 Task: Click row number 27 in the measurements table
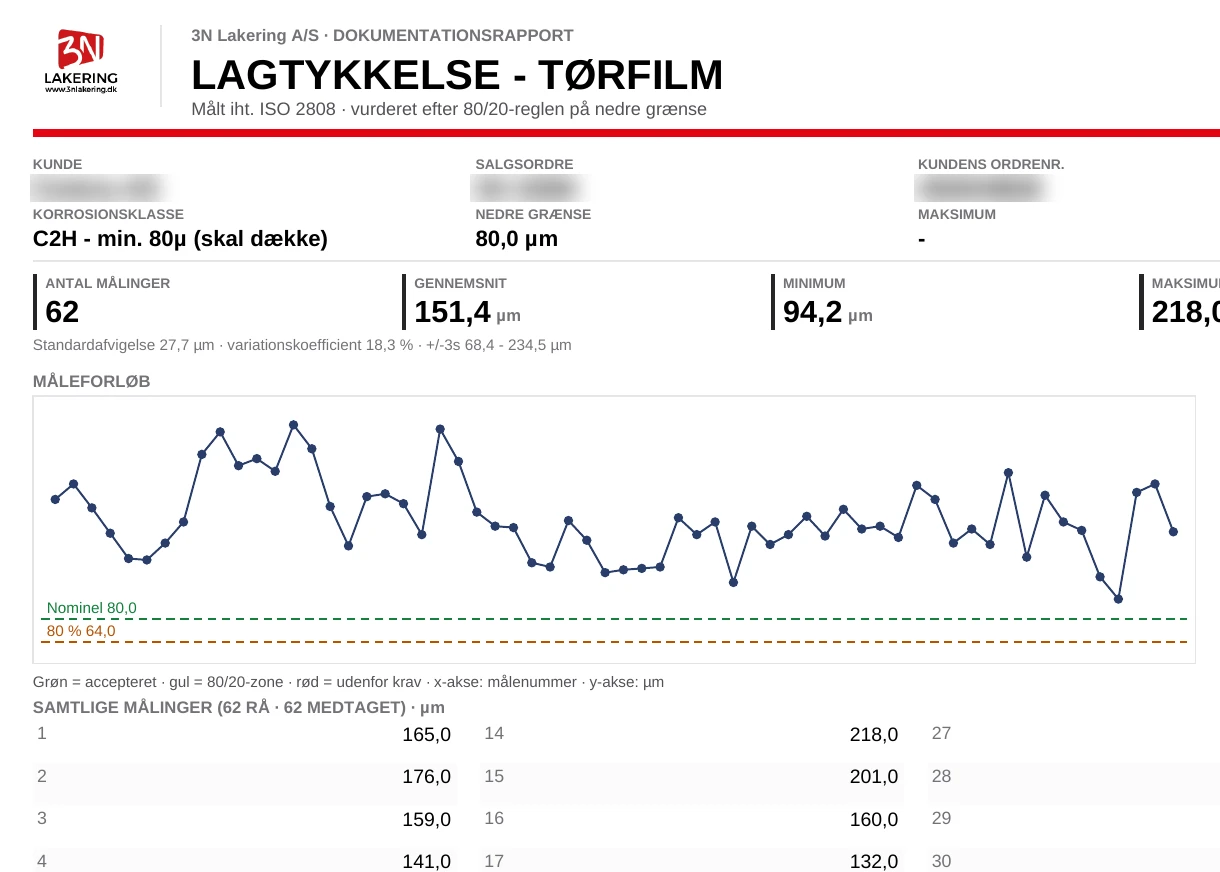click(x=941, y=733)
